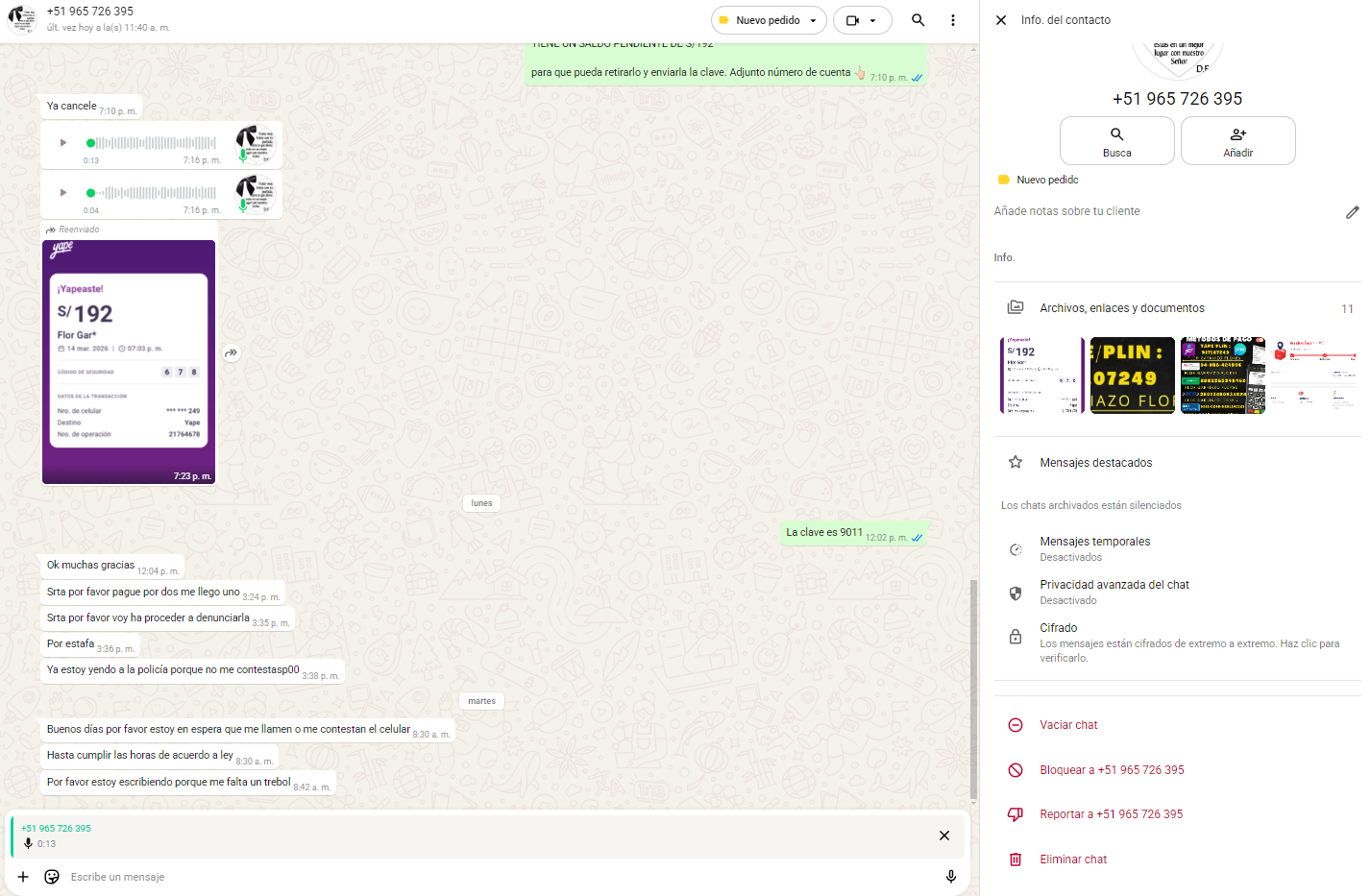Edit client notes with pencil icon
1371x896 pixels.
coord(1352,212)
